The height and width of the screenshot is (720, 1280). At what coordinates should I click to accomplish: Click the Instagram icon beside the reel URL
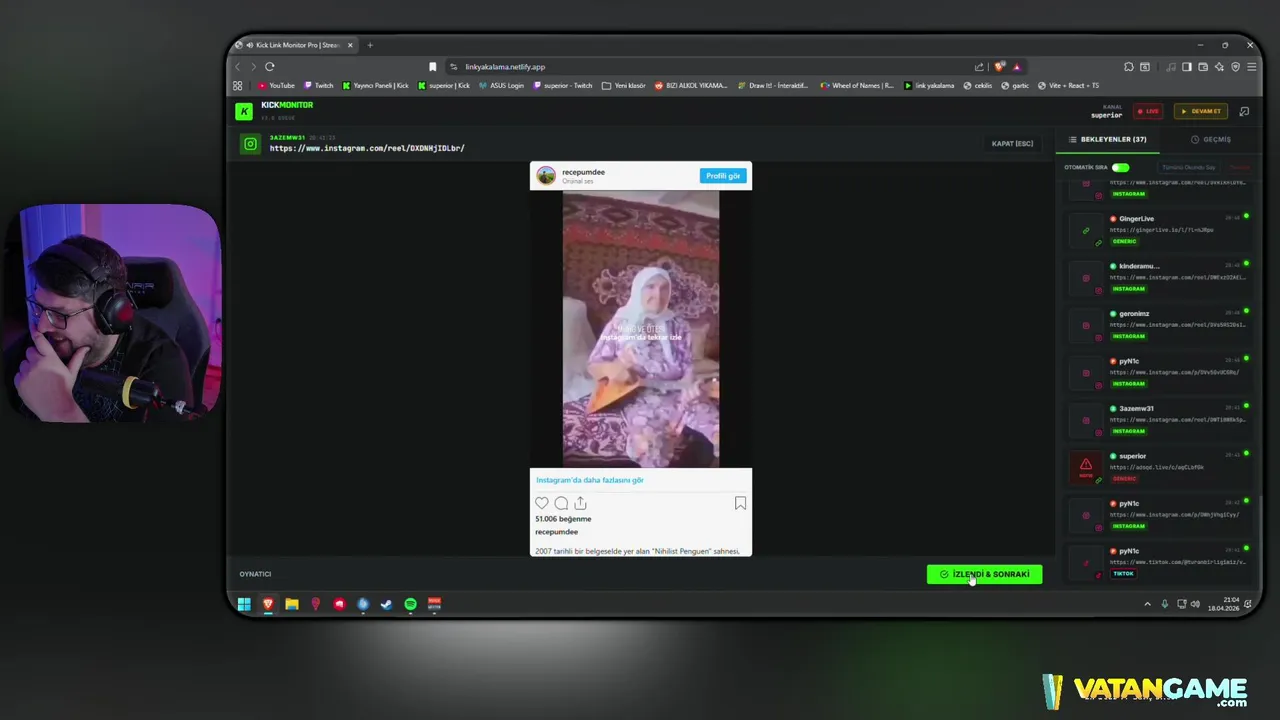[251, 144]
